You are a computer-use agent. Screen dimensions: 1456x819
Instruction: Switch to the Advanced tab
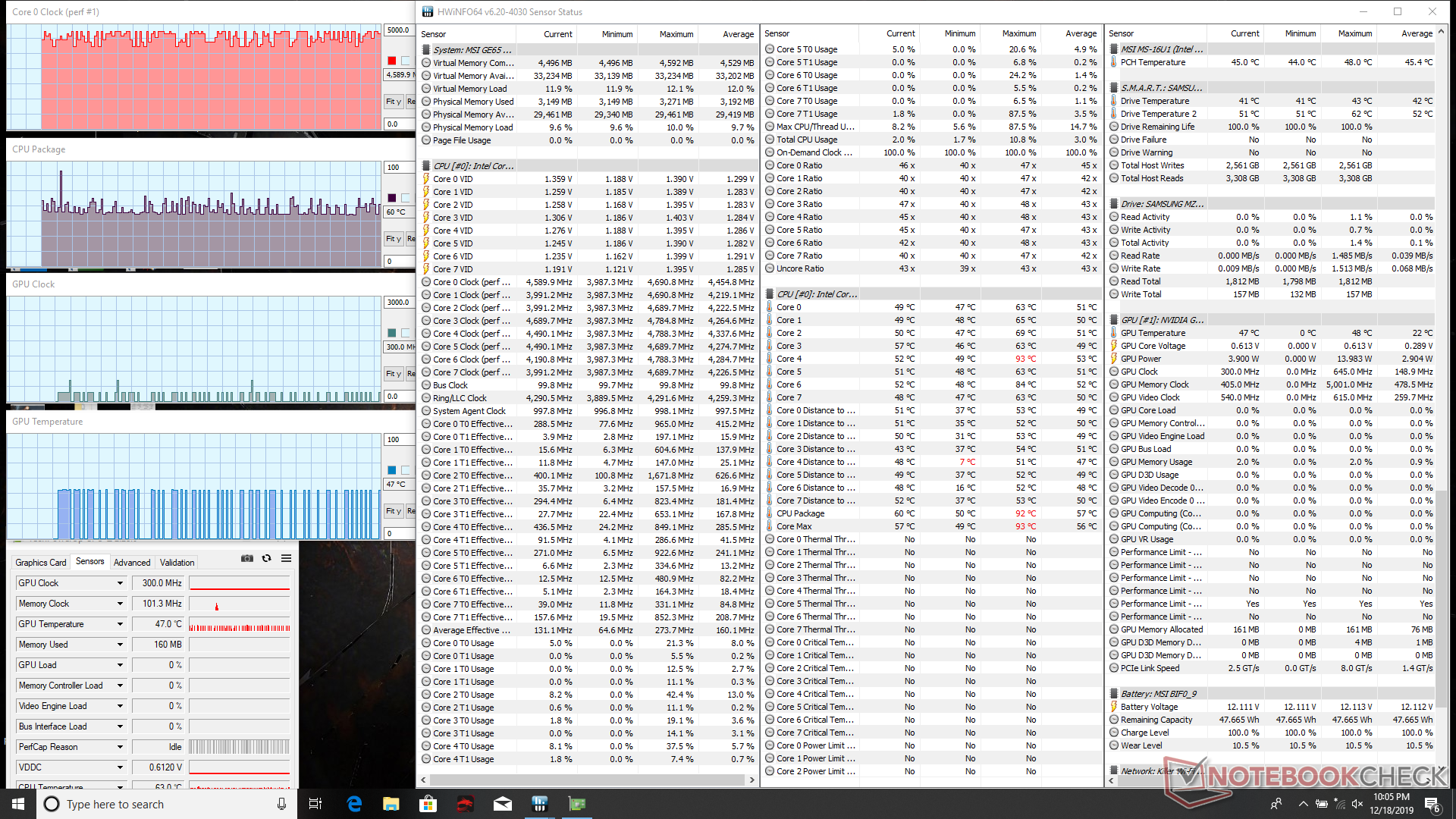point(132,562)
